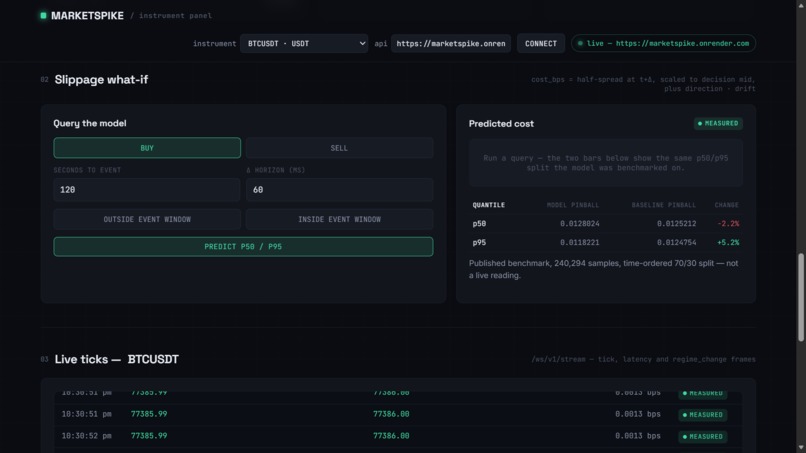Click the CHANGE column header
This screenshot has width=806, height=453.
click(x=726, y=205)
